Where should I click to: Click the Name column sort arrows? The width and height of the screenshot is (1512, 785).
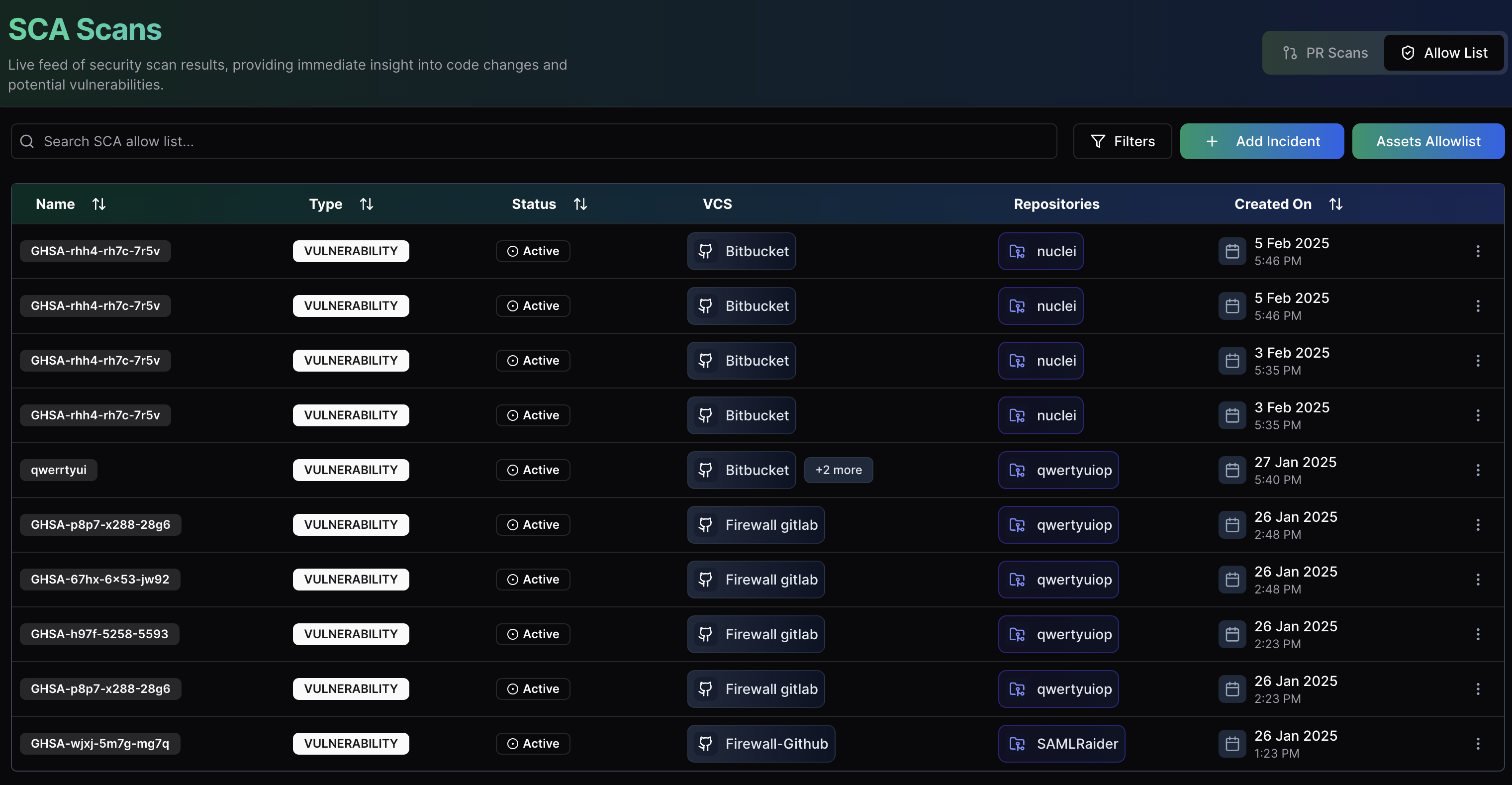[x=98, y=204]
